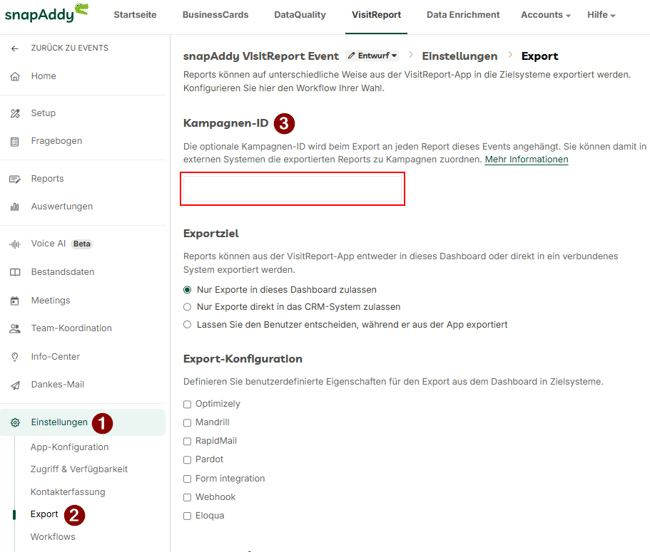
Task: Enable the Webhook checkbox
Action: [187, 497]
